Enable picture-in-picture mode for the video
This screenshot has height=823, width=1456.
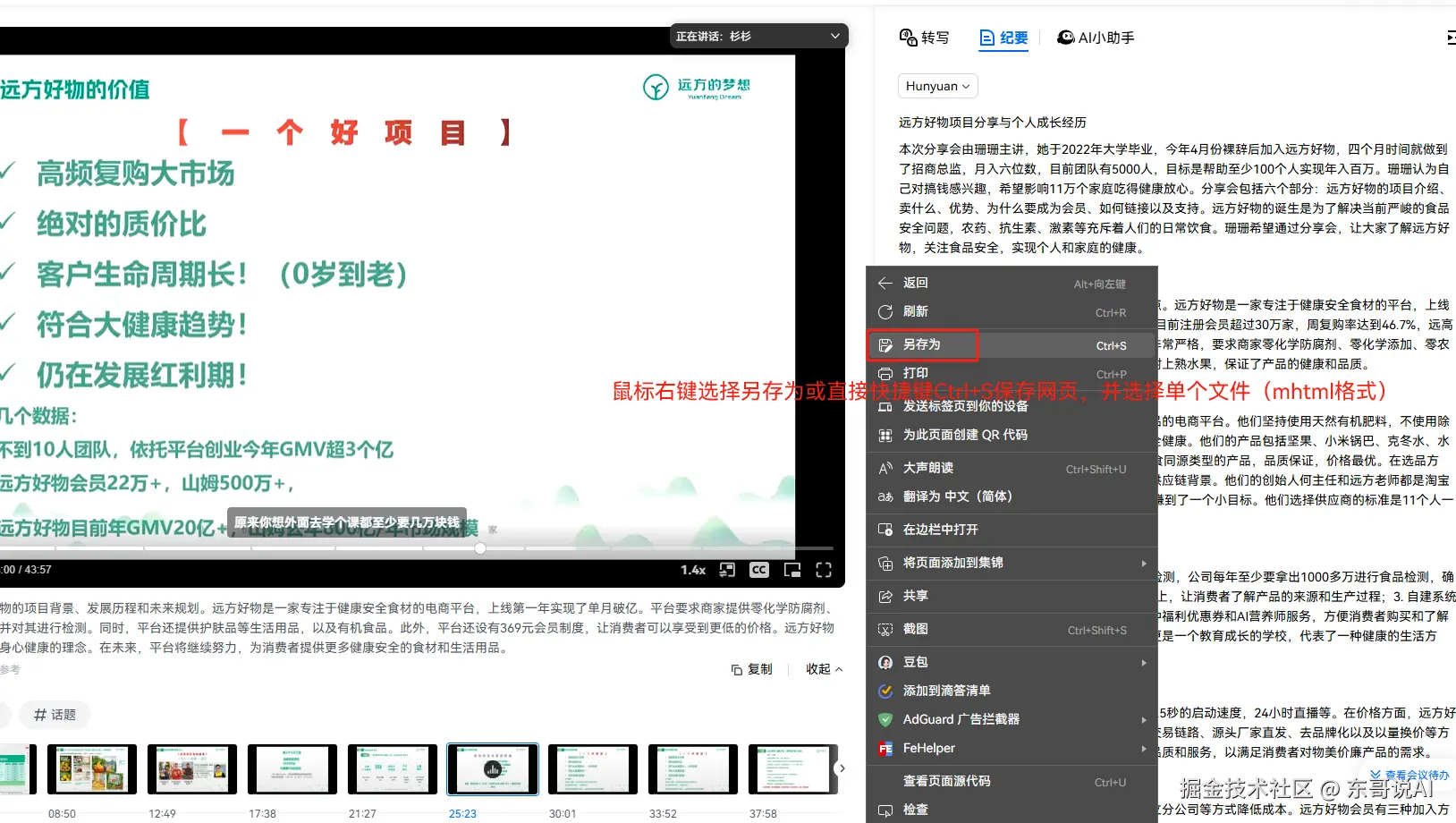click(792, 570)
